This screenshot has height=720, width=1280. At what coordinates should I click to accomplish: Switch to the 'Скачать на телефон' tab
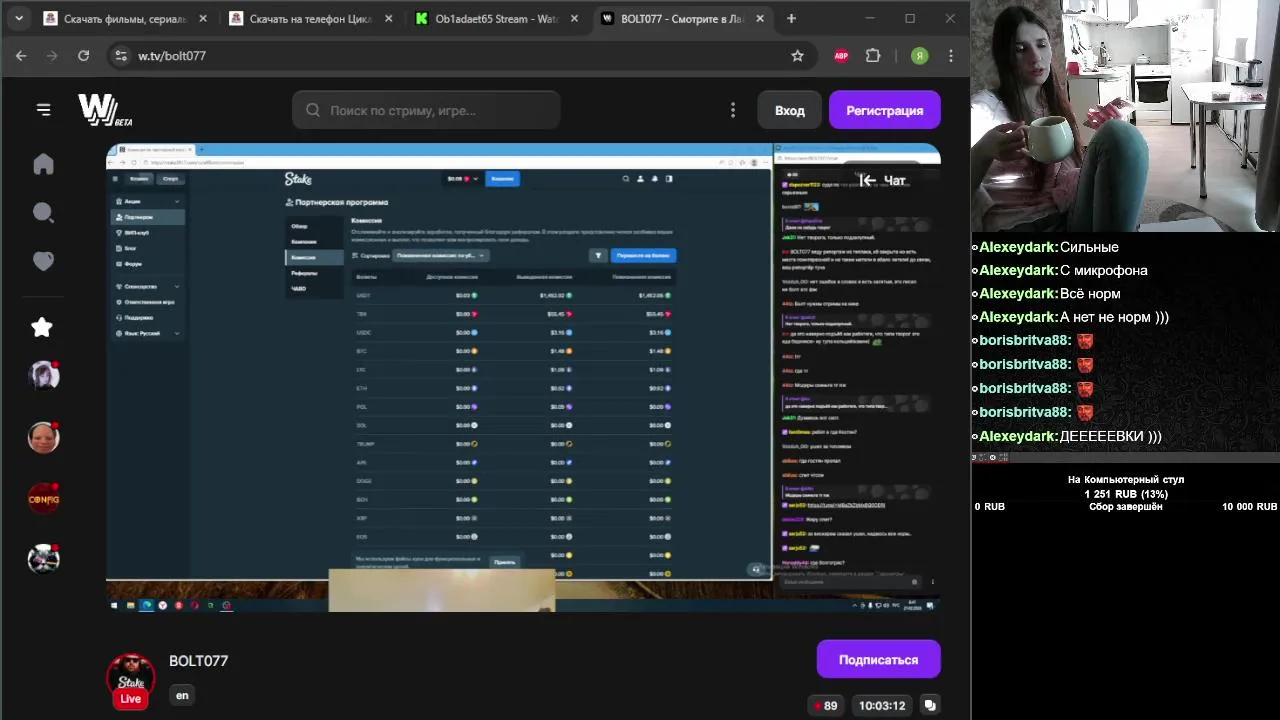click(310, 18)
